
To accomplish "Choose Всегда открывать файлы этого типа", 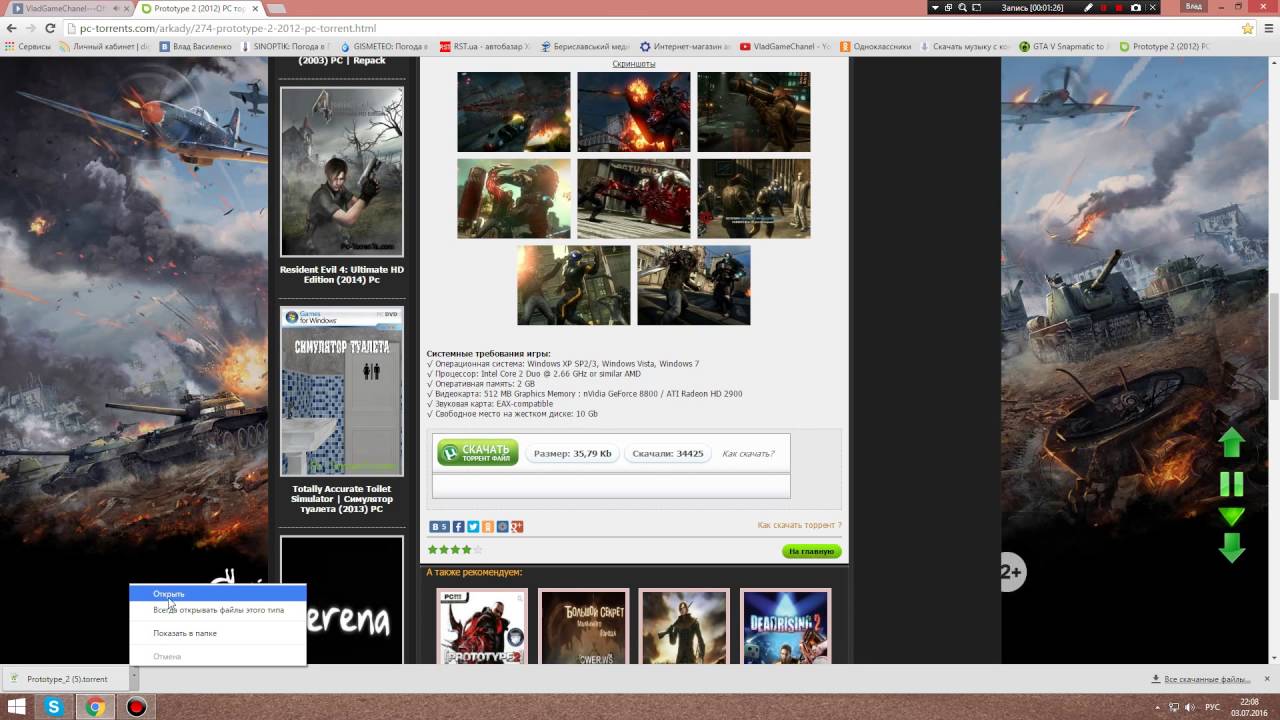I will click(217, 610).
